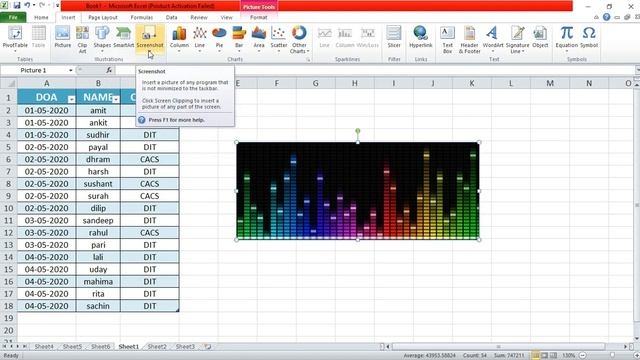Screen dimensions: 640x360
Task: Select row header 15
Action: [8, 269]
